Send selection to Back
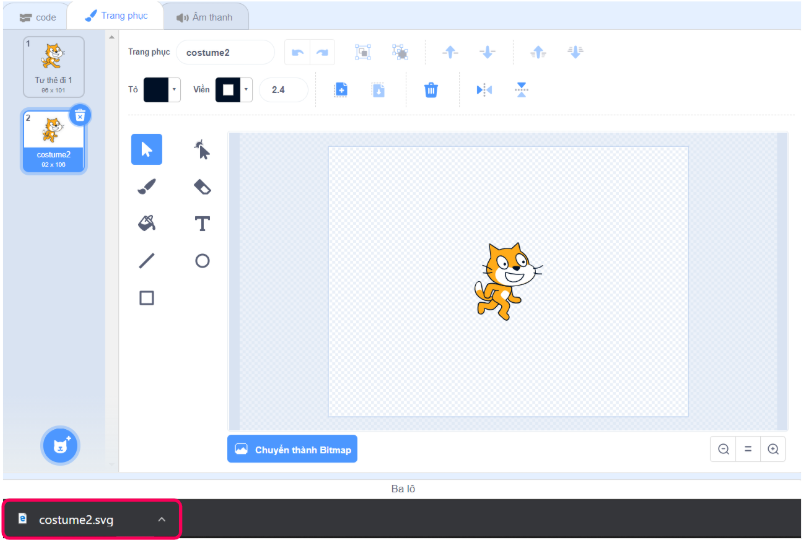 click(575, 52)
